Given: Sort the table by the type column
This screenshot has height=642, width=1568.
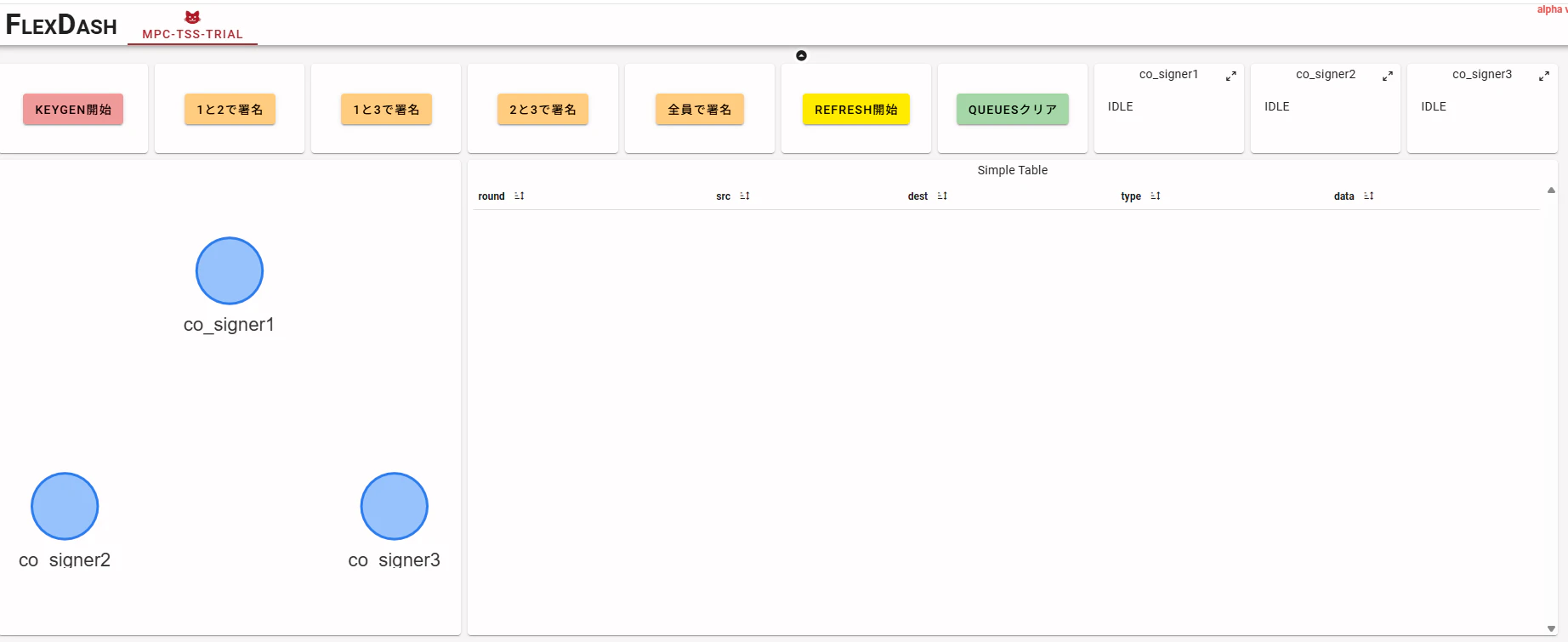Looking at the screenshot, I should pyautogui.click(x=1155, y=196).
